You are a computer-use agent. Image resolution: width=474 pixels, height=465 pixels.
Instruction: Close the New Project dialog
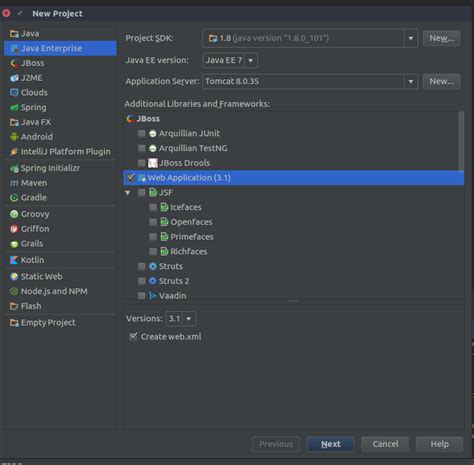[x=6, y=13]
